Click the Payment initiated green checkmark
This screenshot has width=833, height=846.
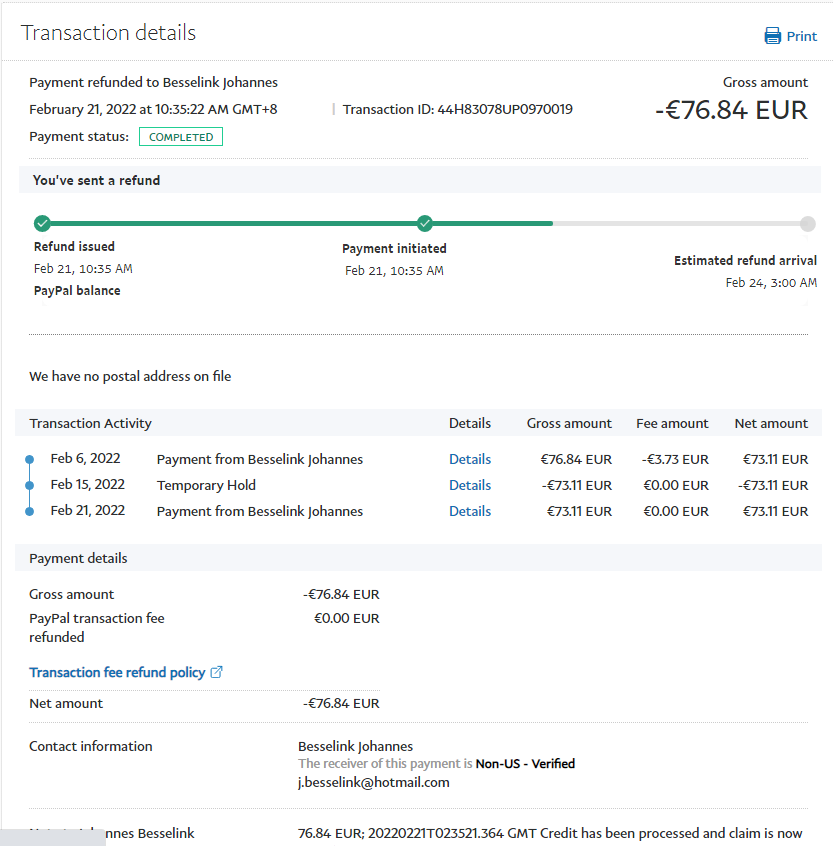click(x=424, y=223)
